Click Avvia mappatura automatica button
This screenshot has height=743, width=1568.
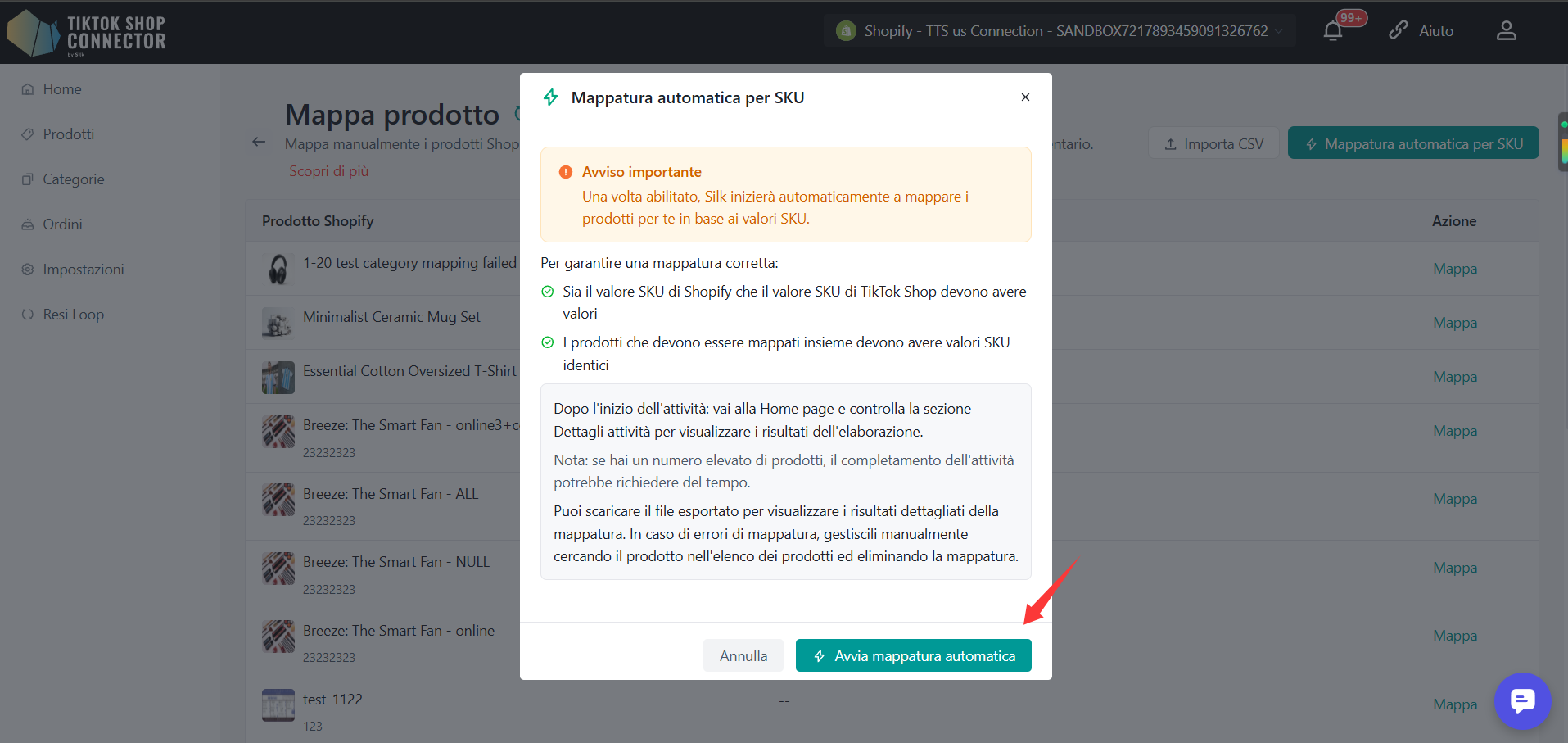tap(914, 655)
